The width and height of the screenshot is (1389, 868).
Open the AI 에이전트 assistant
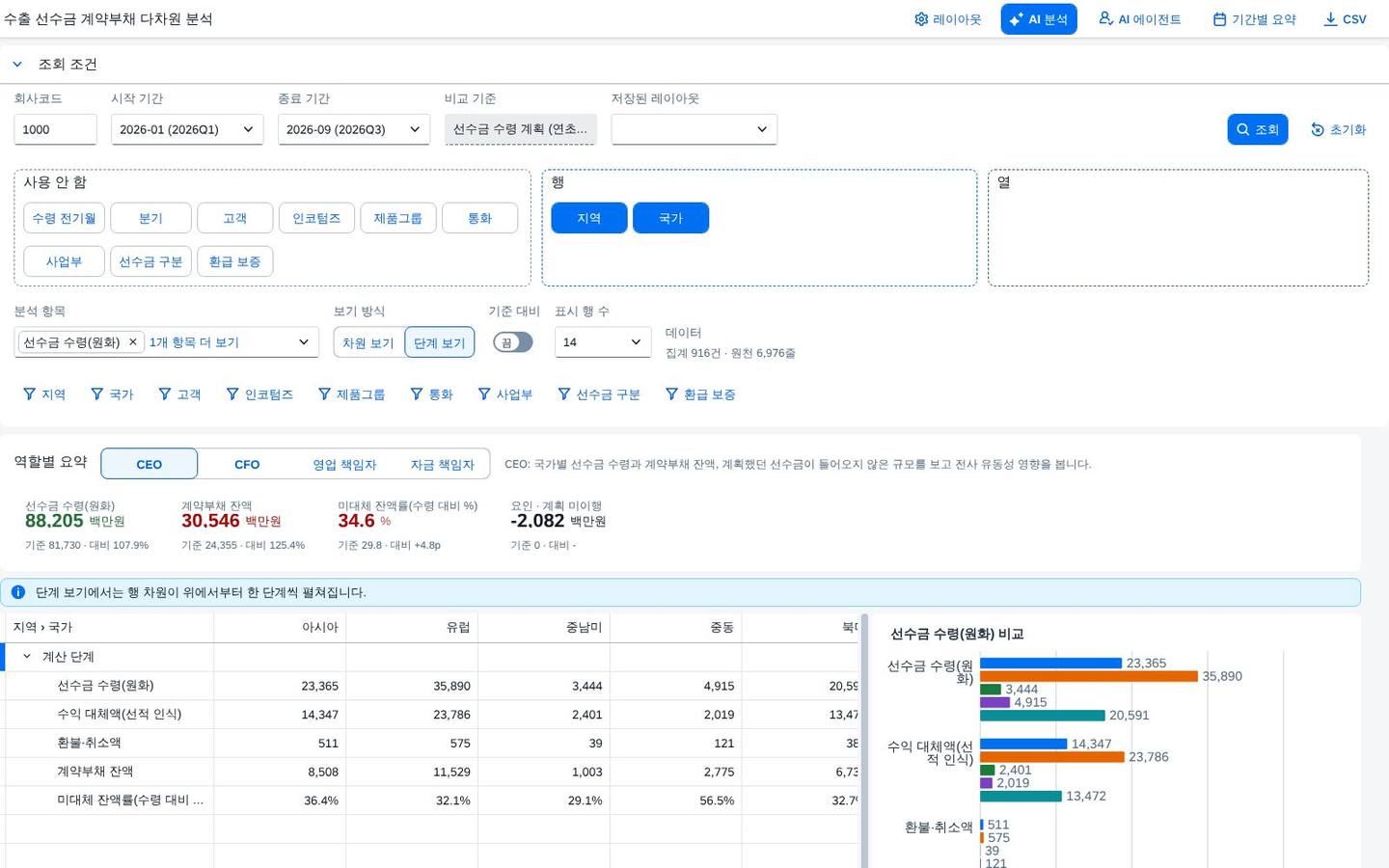pyautogui.click(x=1140, y=19)
